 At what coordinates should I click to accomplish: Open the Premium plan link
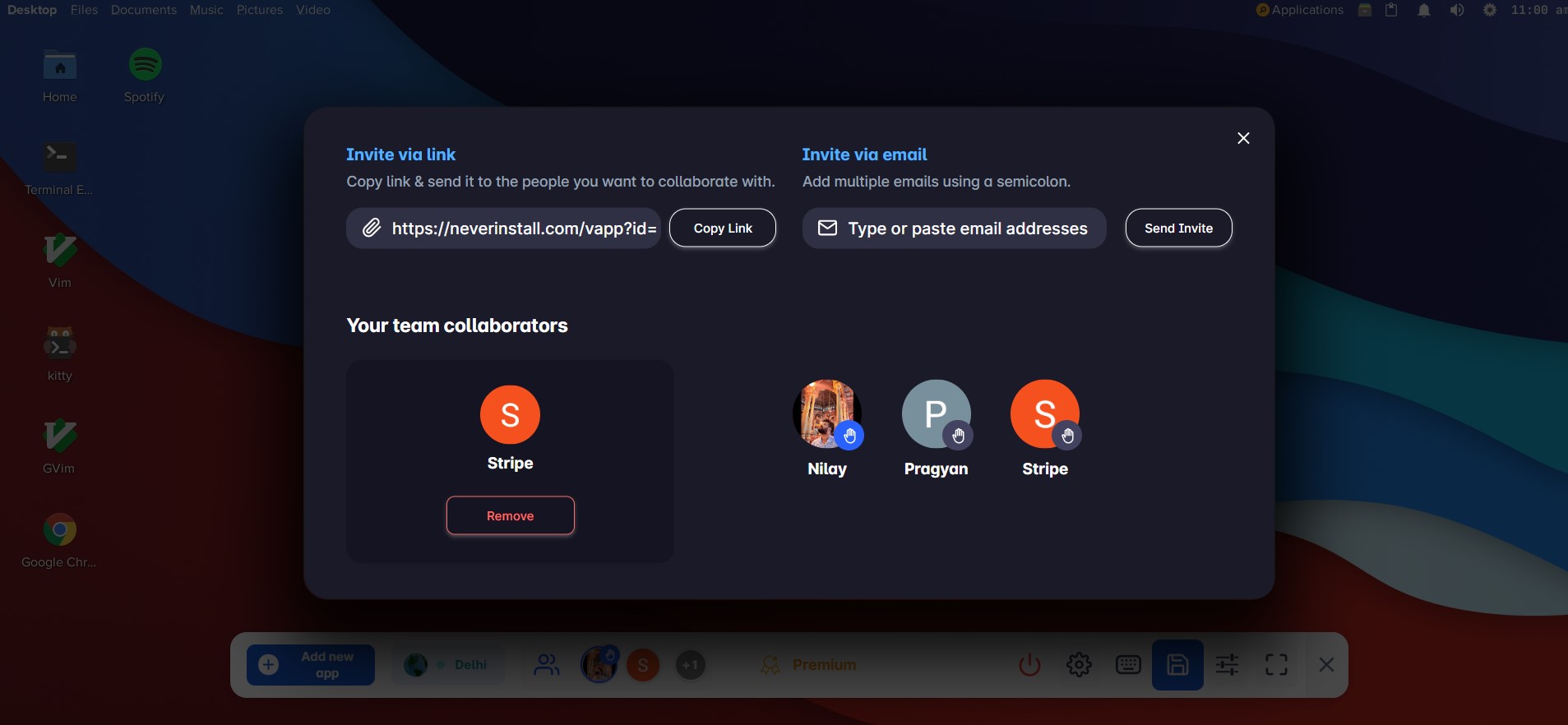[809, 664]
